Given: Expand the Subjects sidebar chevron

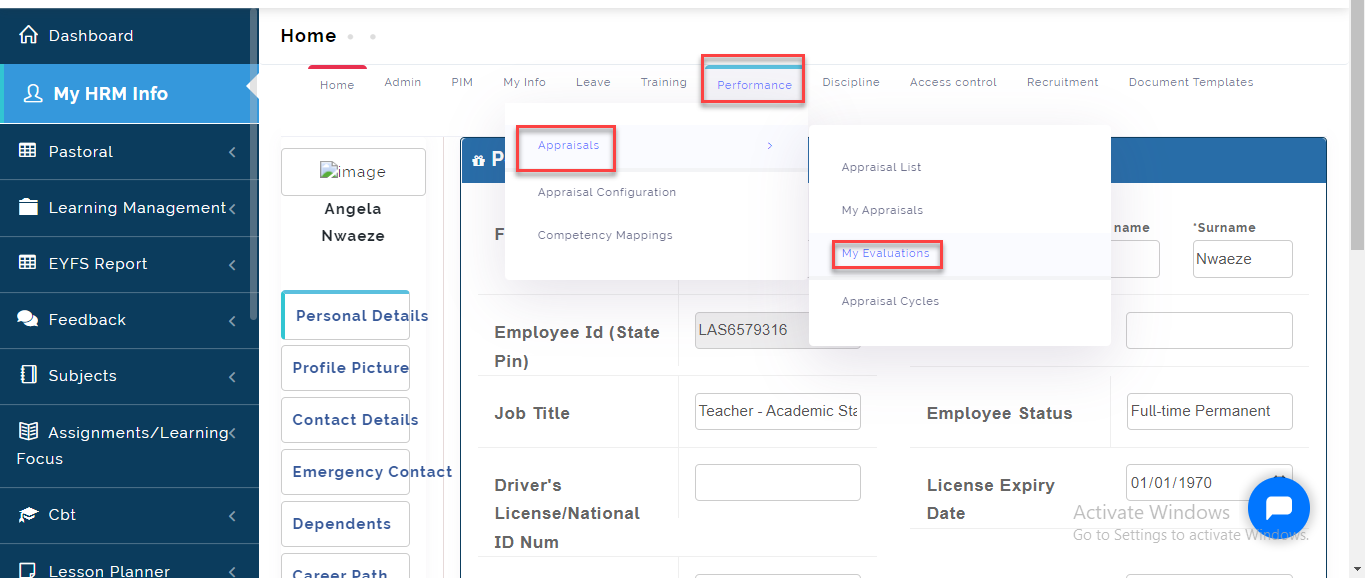Looking at the screenshot, I should coord(232,376).
